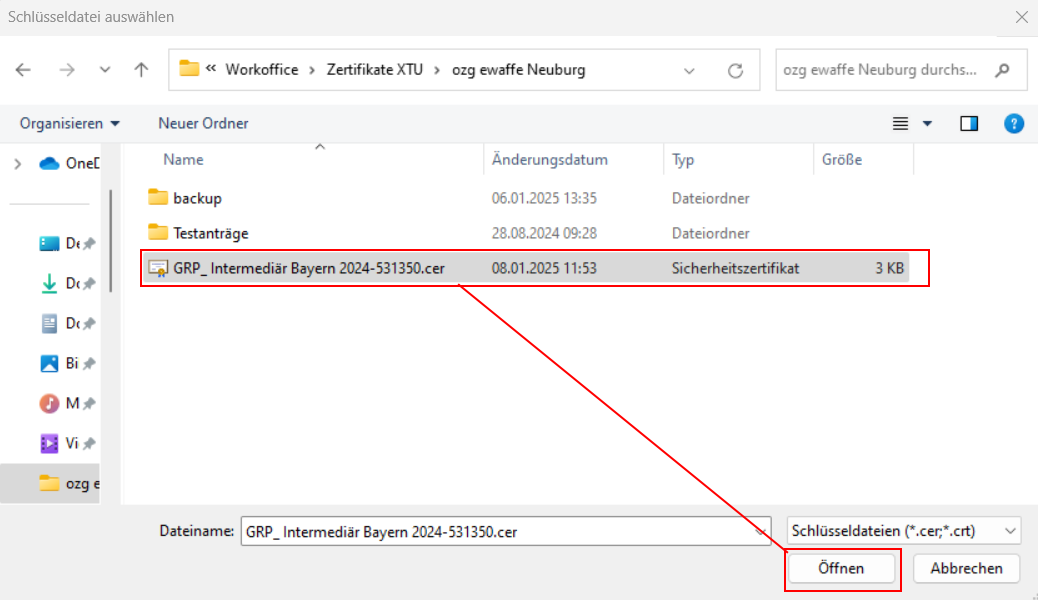Expand the address bar path history dropdown
Image resolution: width=1038 pixels, height=600 pixels.
689,70
